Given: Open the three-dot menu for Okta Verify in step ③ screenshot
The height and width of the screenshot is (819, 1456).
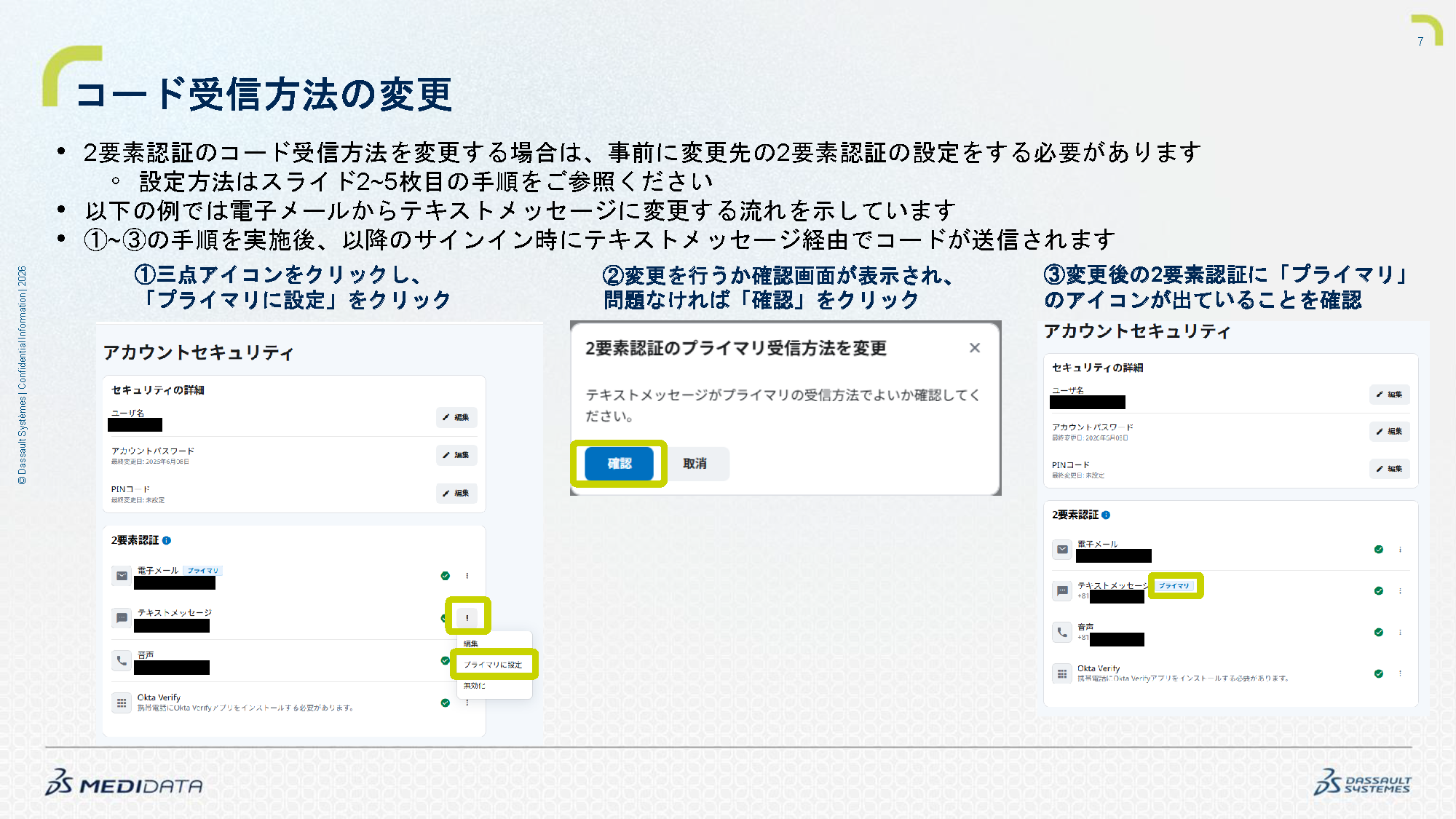Looking at the screenshot, I should pyautogui.click(x=1400, y=673).
